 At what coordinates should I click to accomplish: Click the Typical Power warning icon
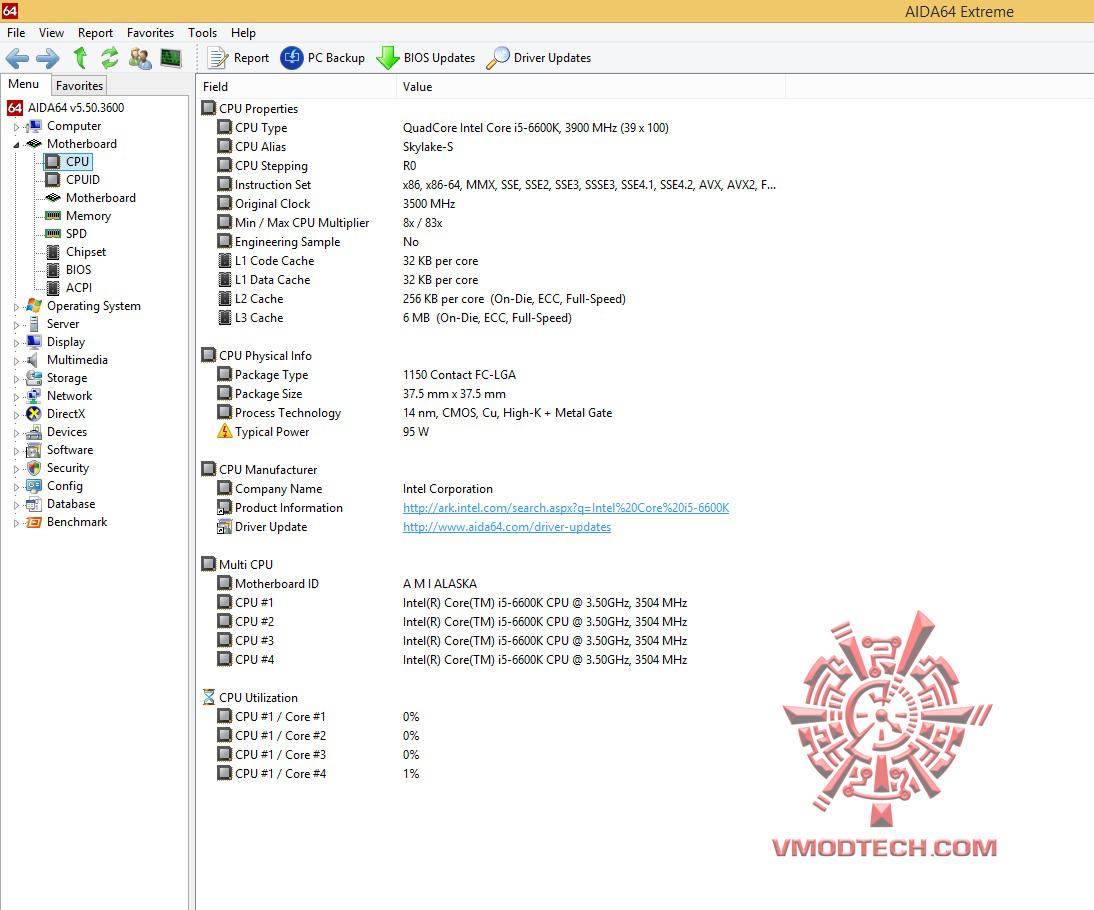(x=225, y=431)
